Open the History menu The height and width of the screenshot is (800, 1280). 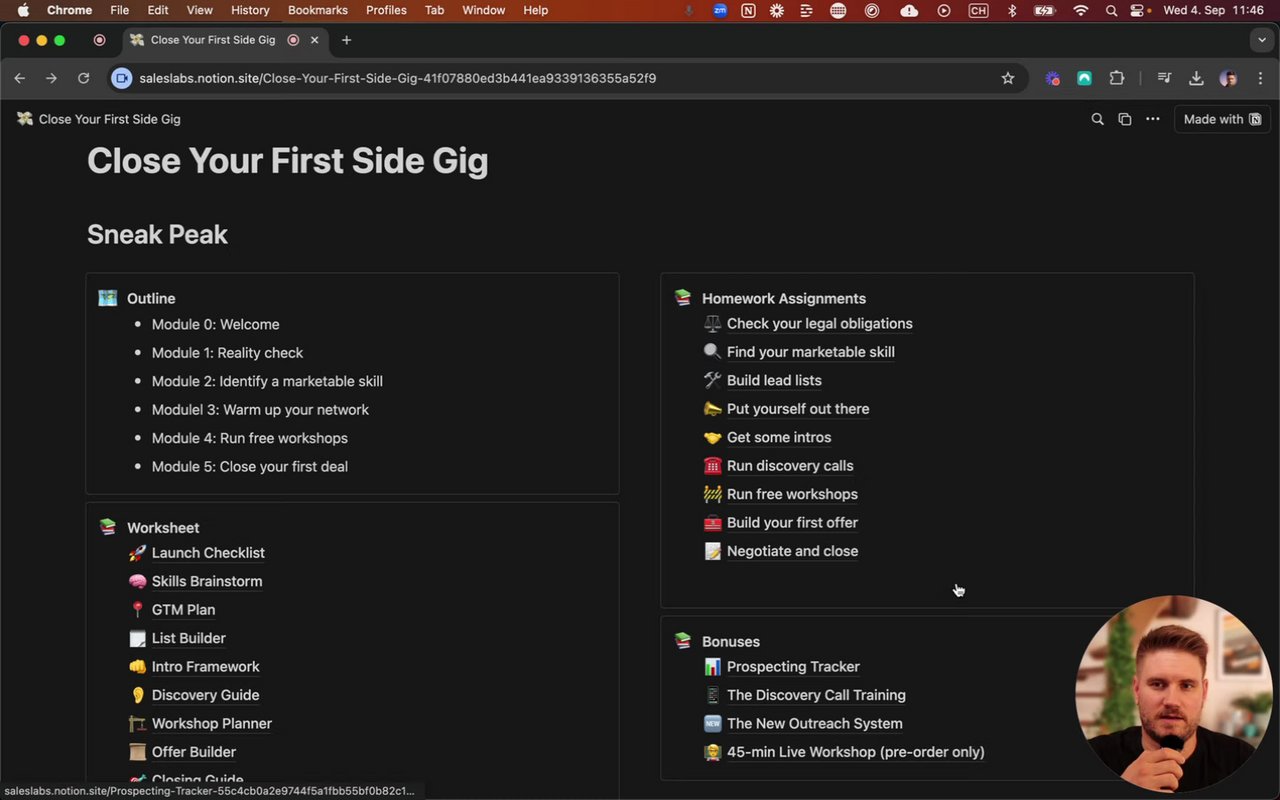click(250, 10)
